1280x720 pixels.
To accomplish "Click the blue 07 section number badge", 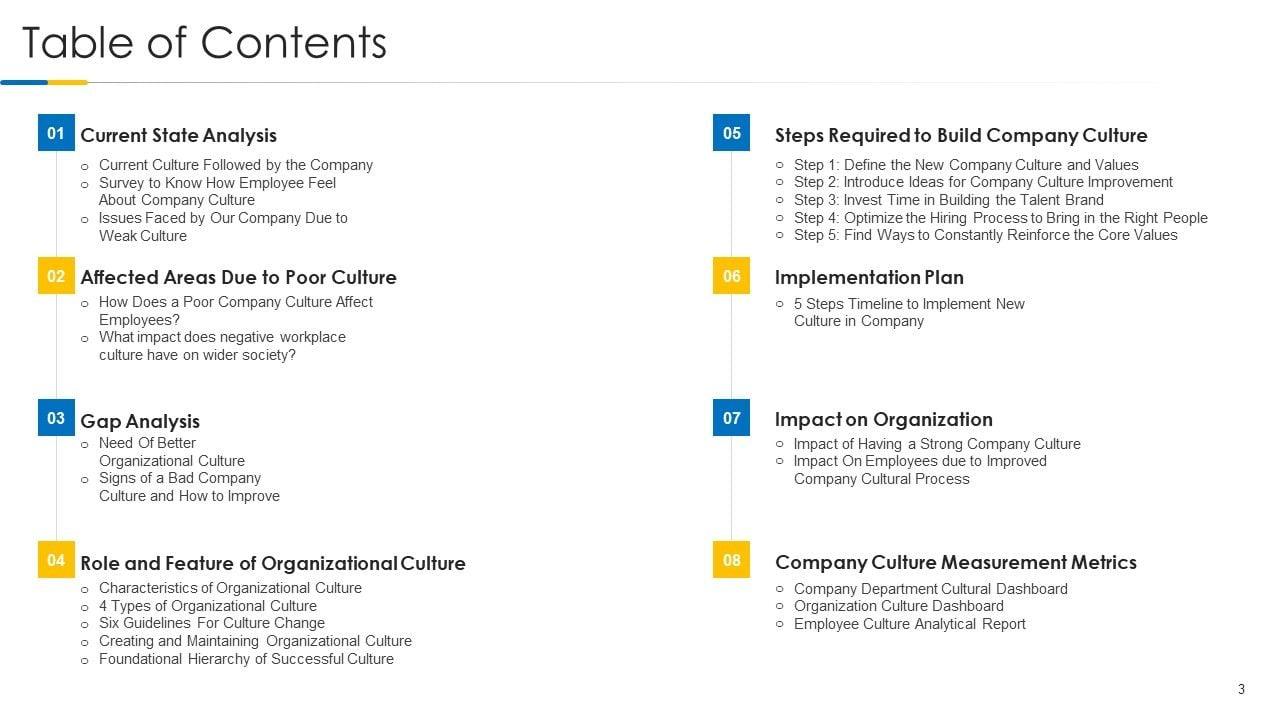I will click(x=731, y=418).
